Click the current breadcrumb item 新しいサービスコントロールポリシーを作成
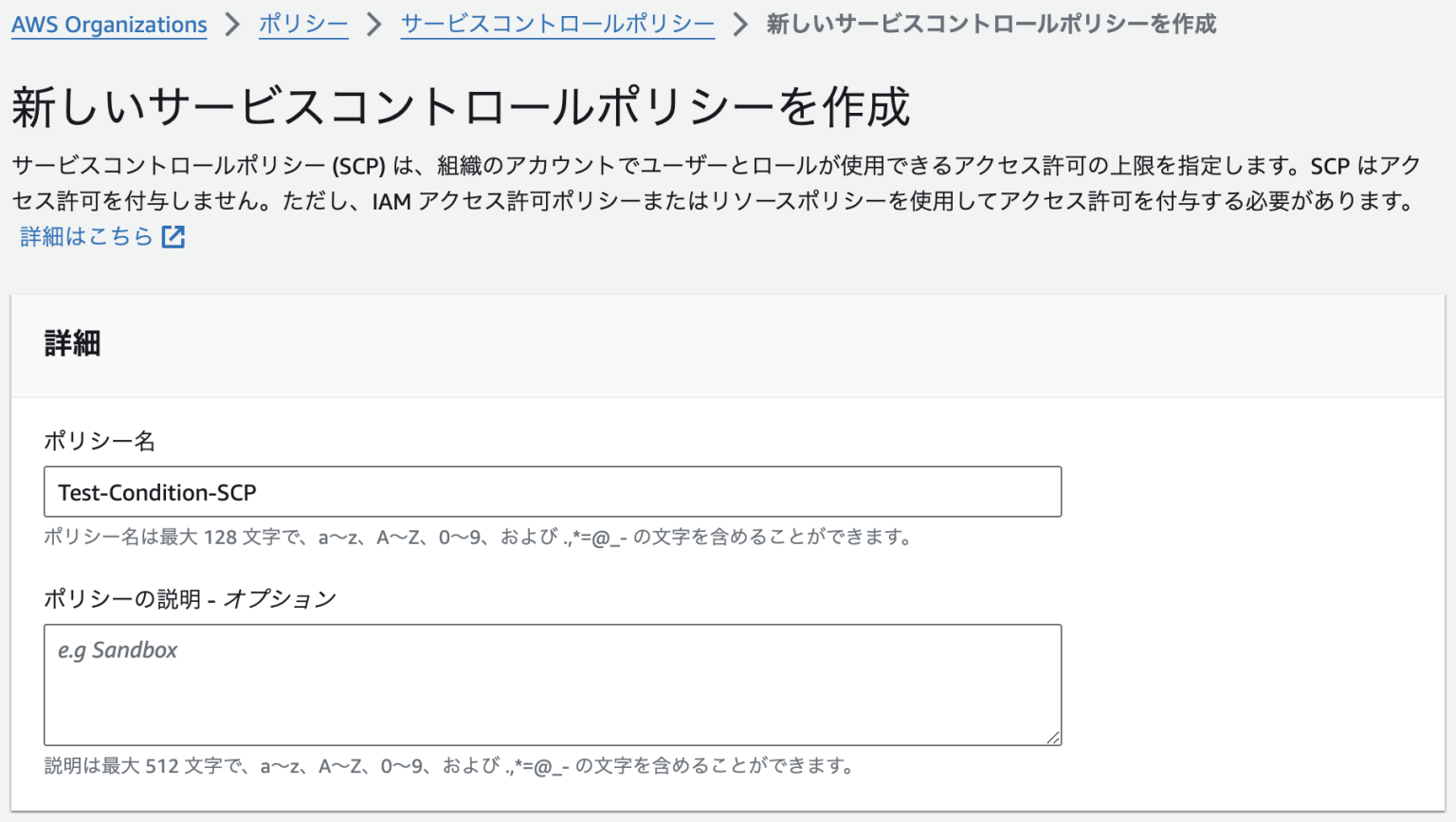1456x822 pixels. [x=991, y=25]
